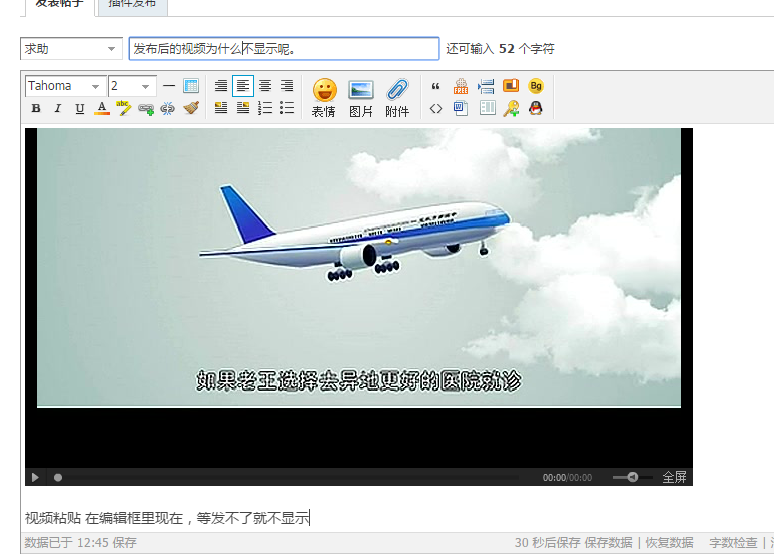Viewport: 774px width, 555px height.
Task: Open the 求助 thread category dropdown
Action: tap(71, 49)
